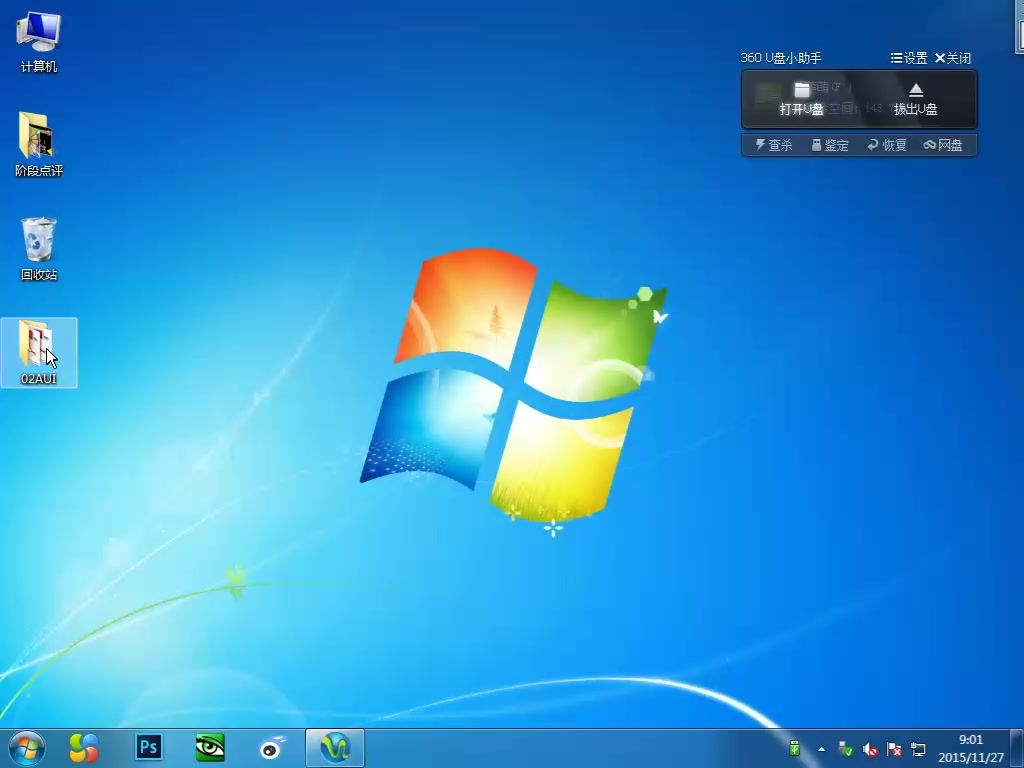This screenshot has width=1024, height=768.
Task: Click 恢复 to recover files
Action: click(887, 145)
